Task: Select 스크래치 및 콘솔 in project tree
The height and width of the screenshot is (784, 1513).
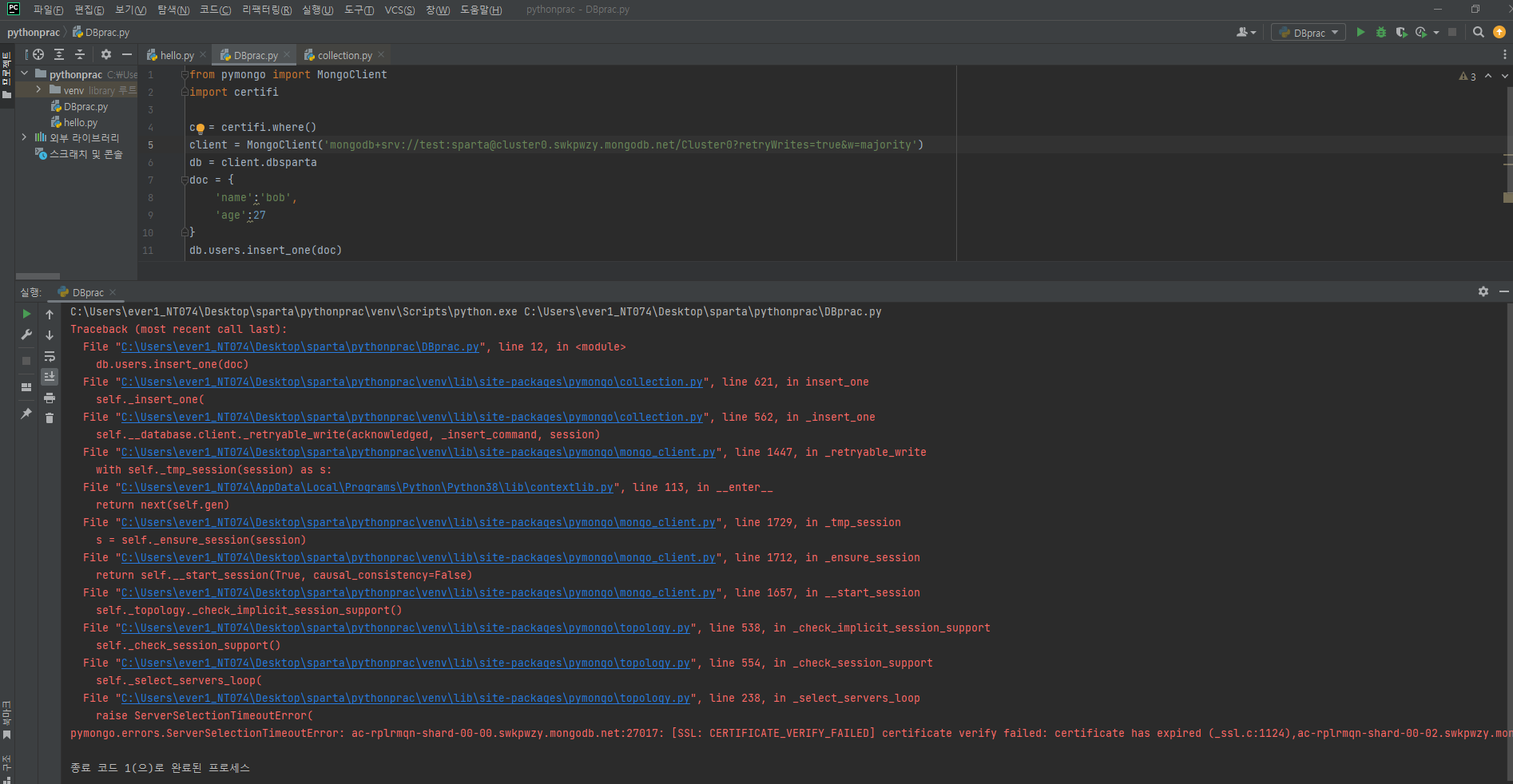Action: click(x=79, y=153)
